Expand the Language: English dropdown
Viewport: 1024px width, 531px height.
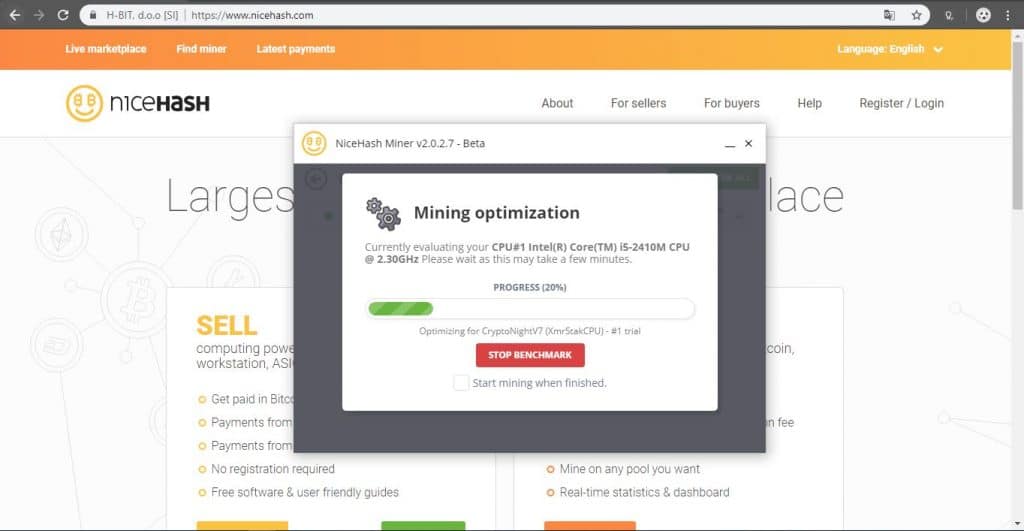(x=890, y=49)
